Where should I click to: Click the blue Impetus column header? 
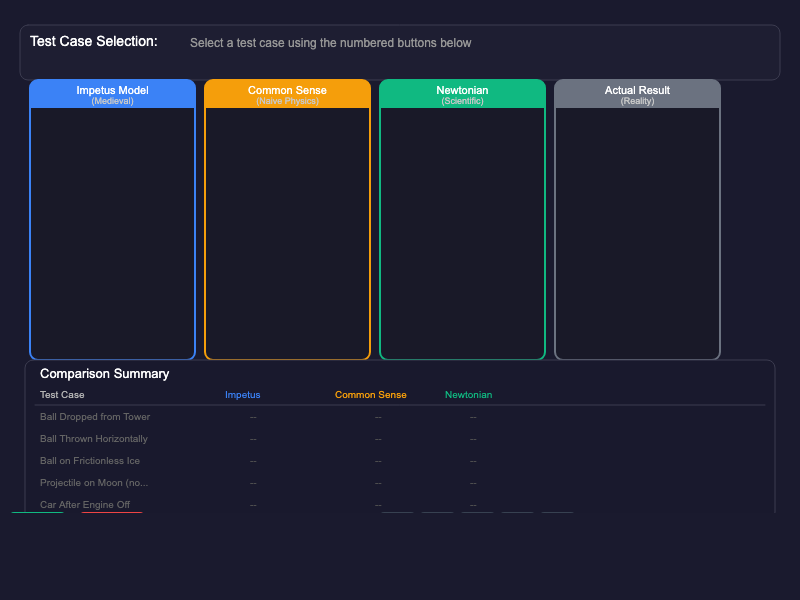click(242, 395)
